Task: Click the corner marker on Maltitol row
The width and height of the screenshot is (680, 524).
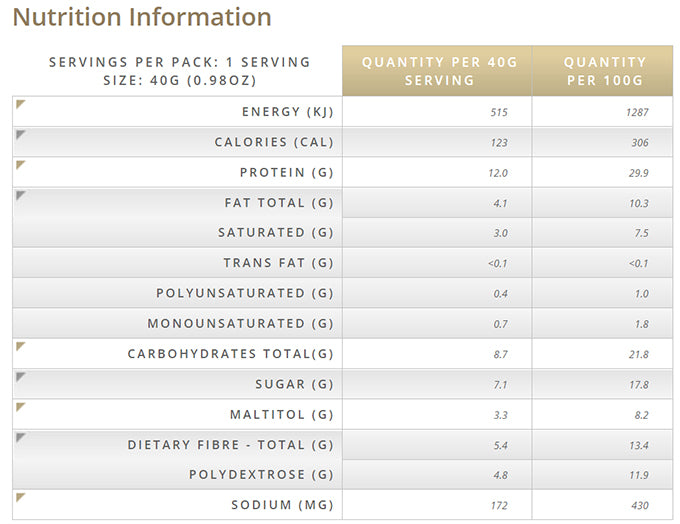Action: [x=21, y=406]
